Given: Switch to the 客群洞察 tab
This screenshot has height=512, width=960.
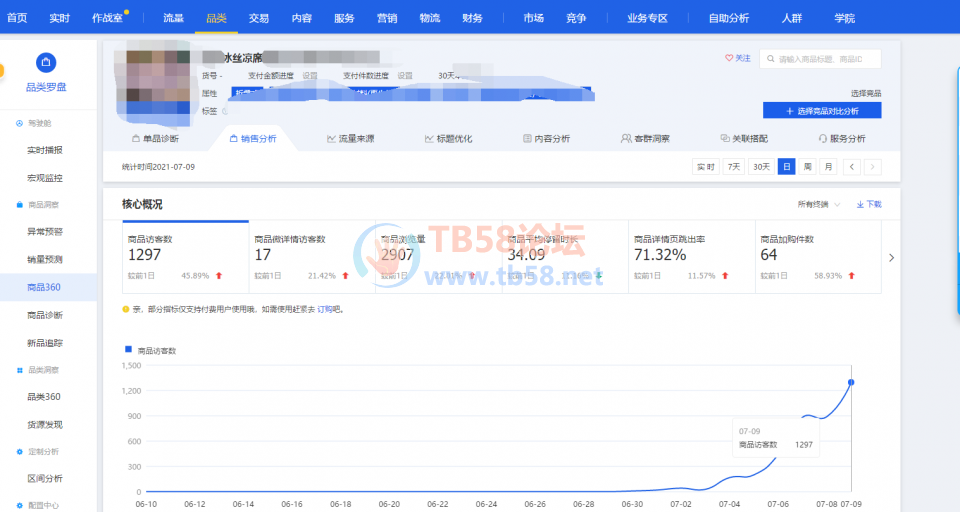Looking at the screenshot, I should click(x=645, y=138).
